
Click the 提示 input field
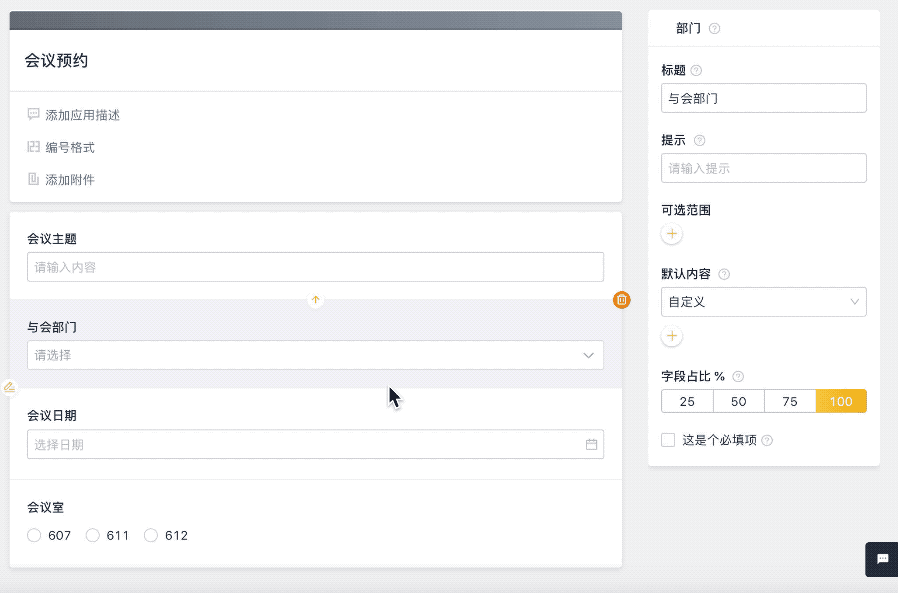763,168
